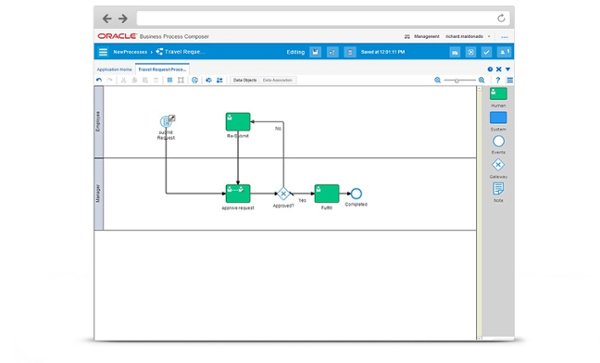Click the 'No' flow label

[x=278, y=129]
